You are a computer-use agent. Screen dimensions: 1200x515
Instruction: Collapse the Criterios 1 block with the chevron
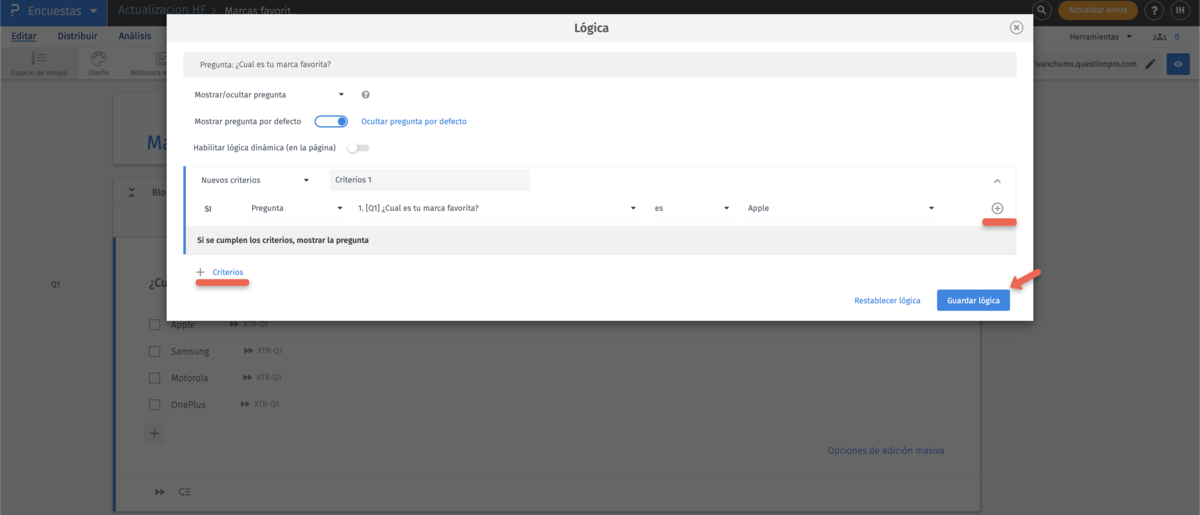pyautogui.click(x=996, y=181)
